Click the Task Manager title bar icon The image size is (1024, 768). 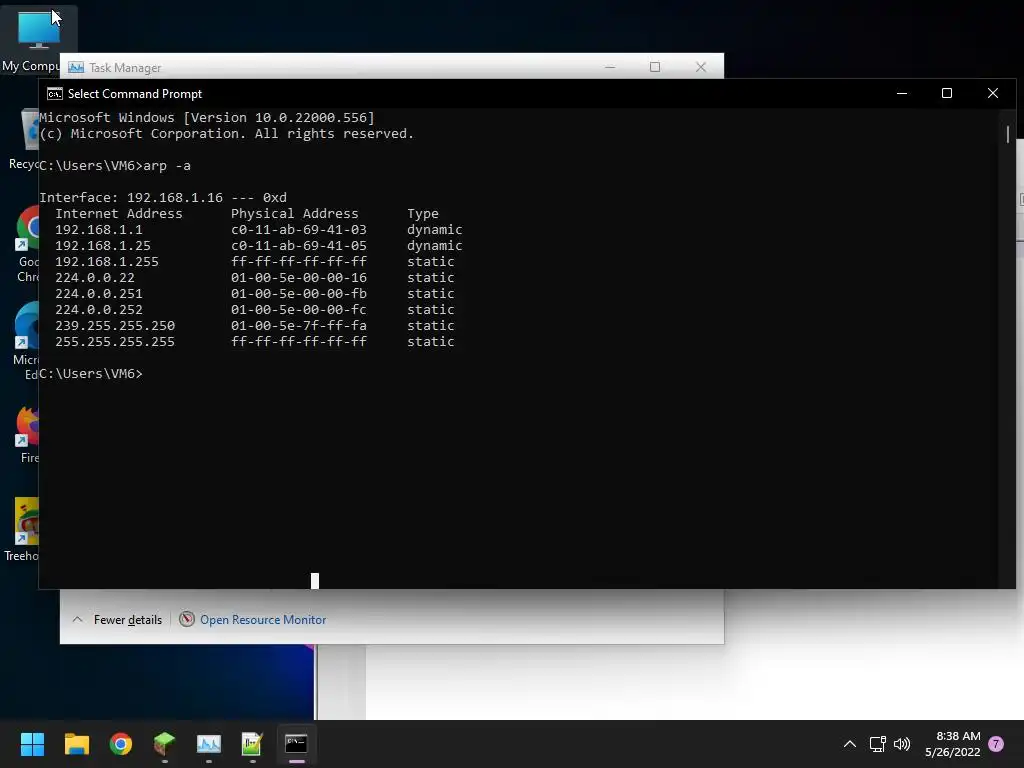click(x=76, y=67)
